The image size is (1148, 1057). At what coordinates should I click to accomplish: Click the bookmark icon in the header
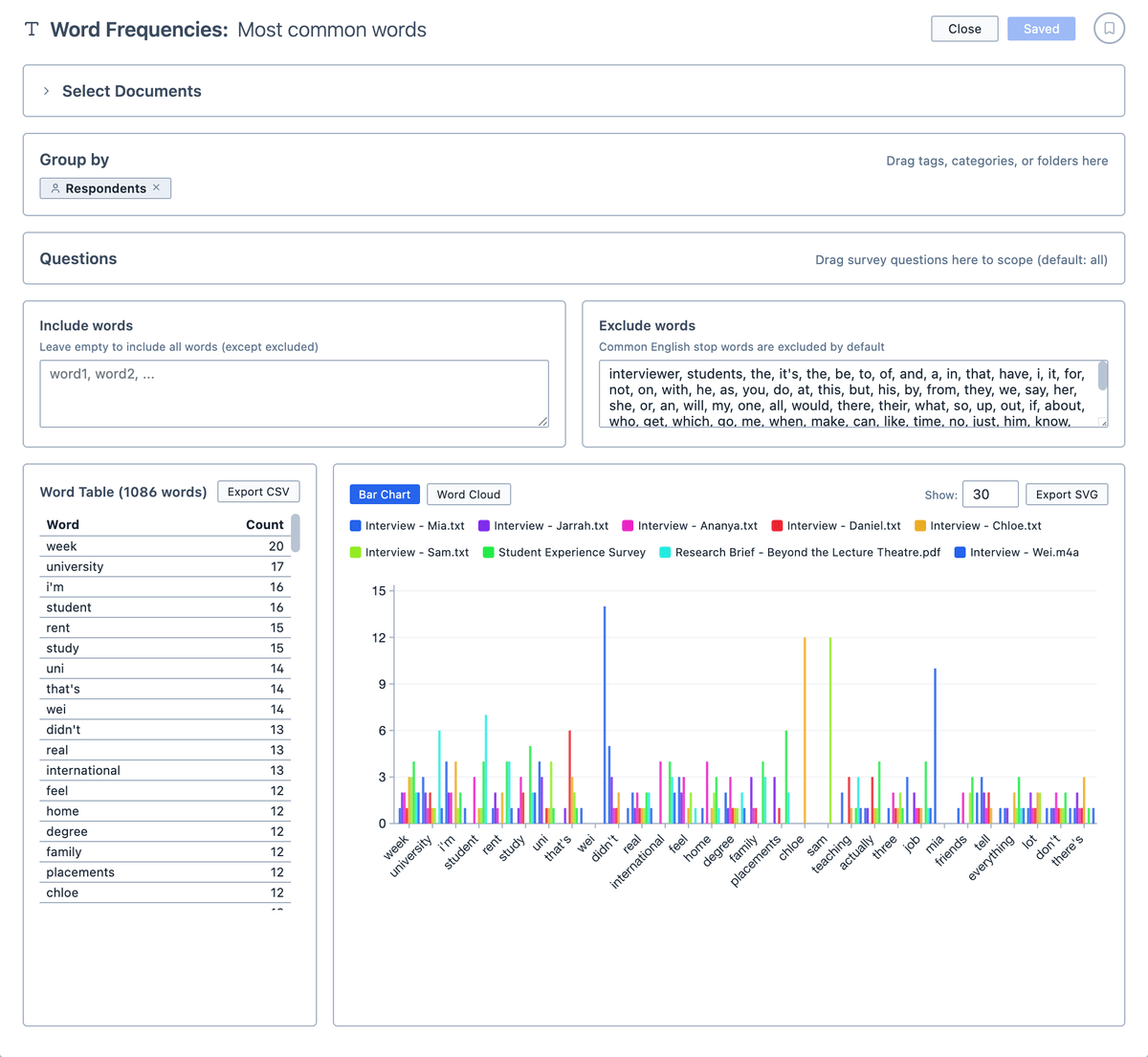[x=1109, y=29]
